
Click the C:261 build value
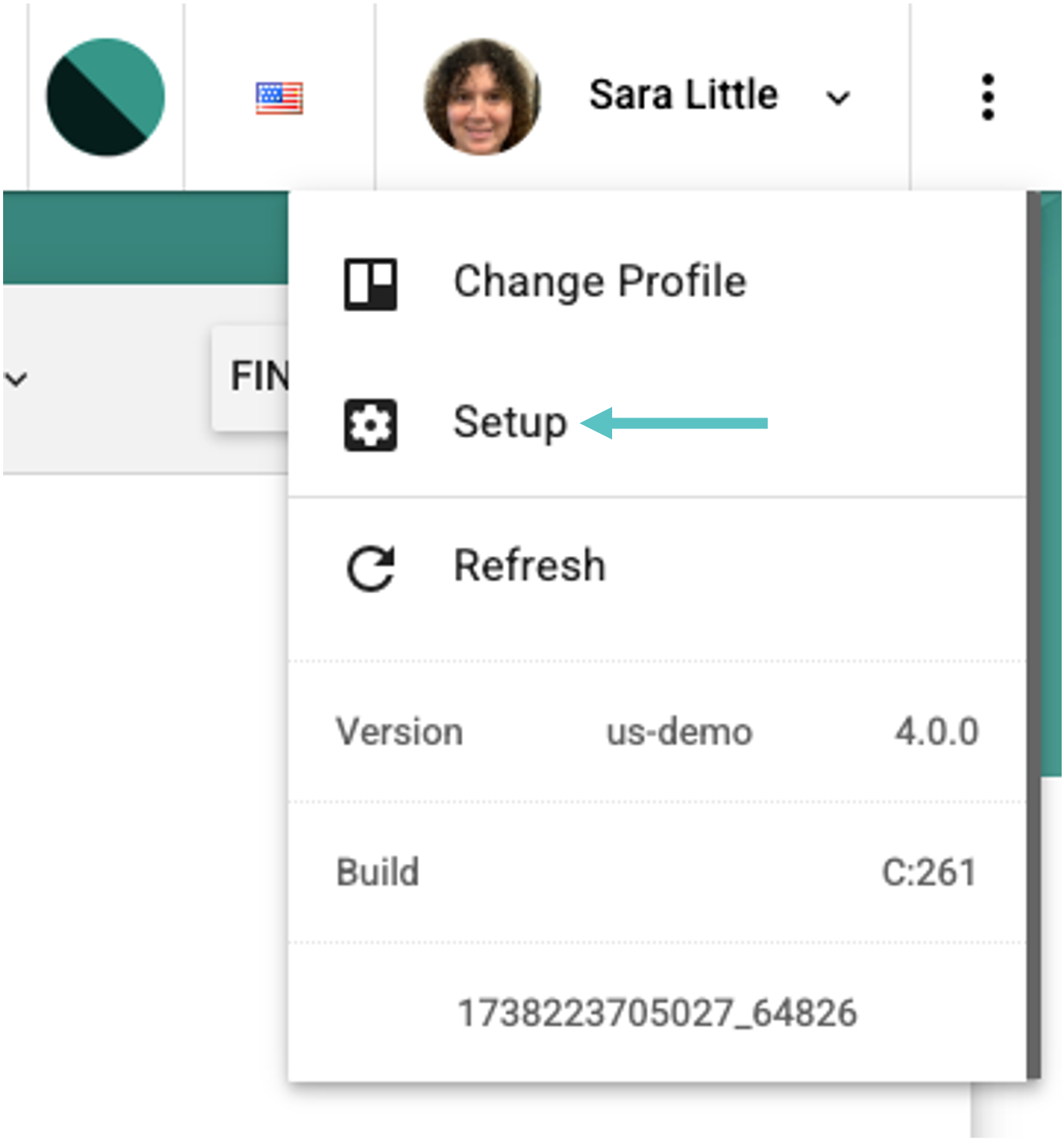(930, 872)
